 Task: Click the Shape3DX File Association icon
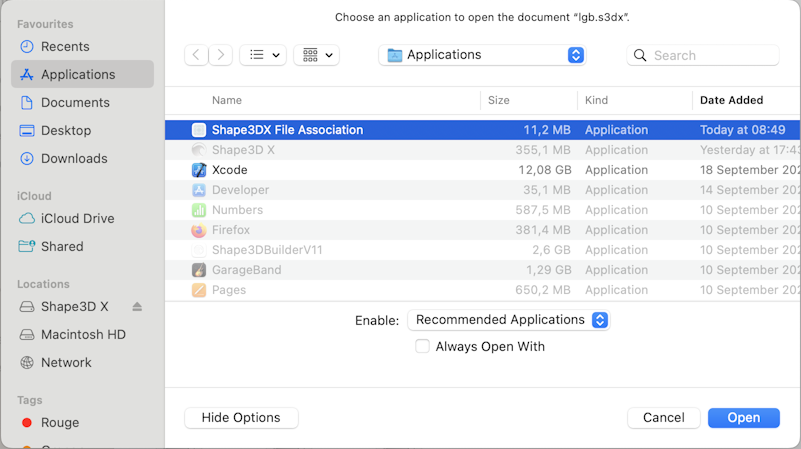[x=199, y=130]
